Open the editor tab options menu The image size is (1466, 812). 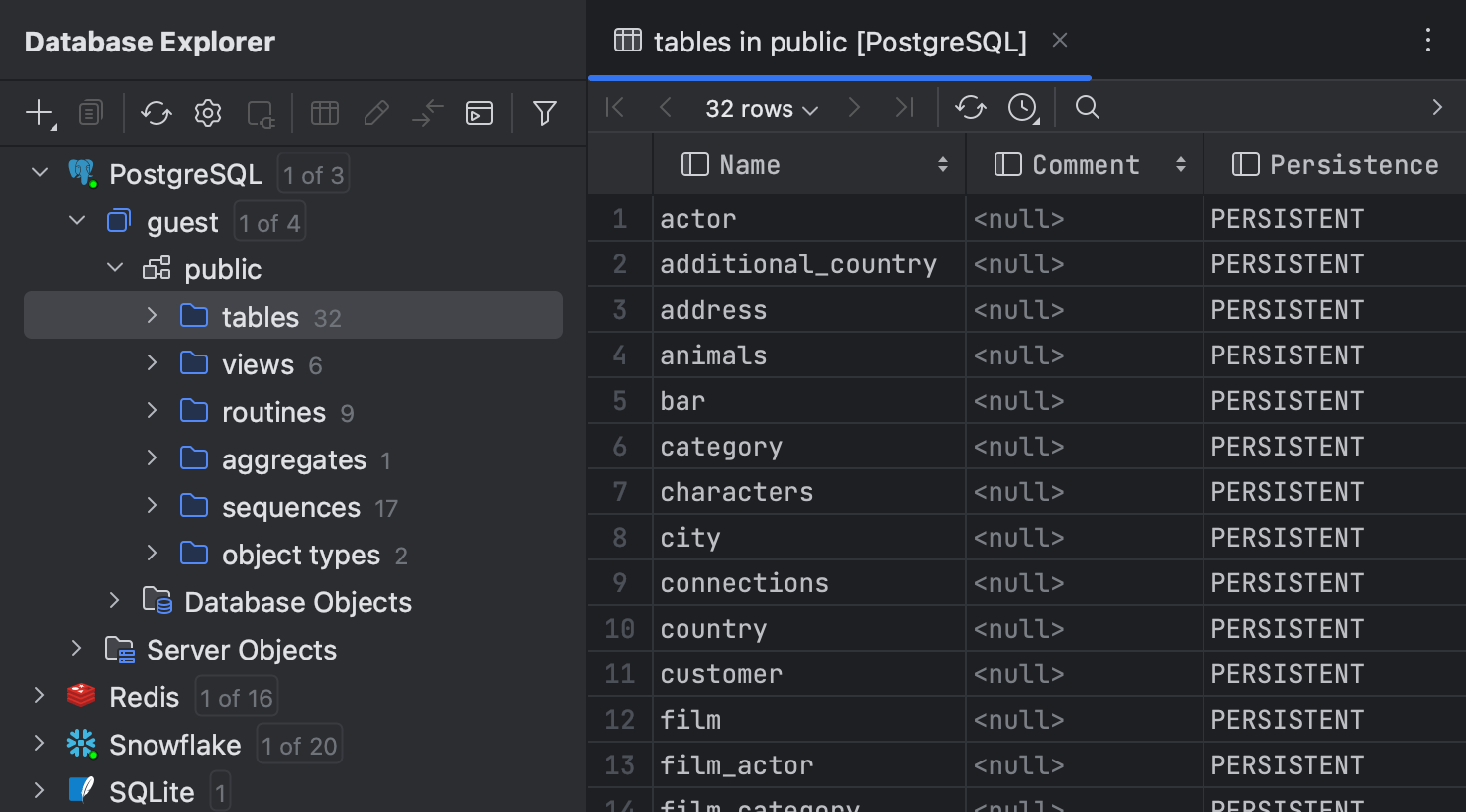1427,41
